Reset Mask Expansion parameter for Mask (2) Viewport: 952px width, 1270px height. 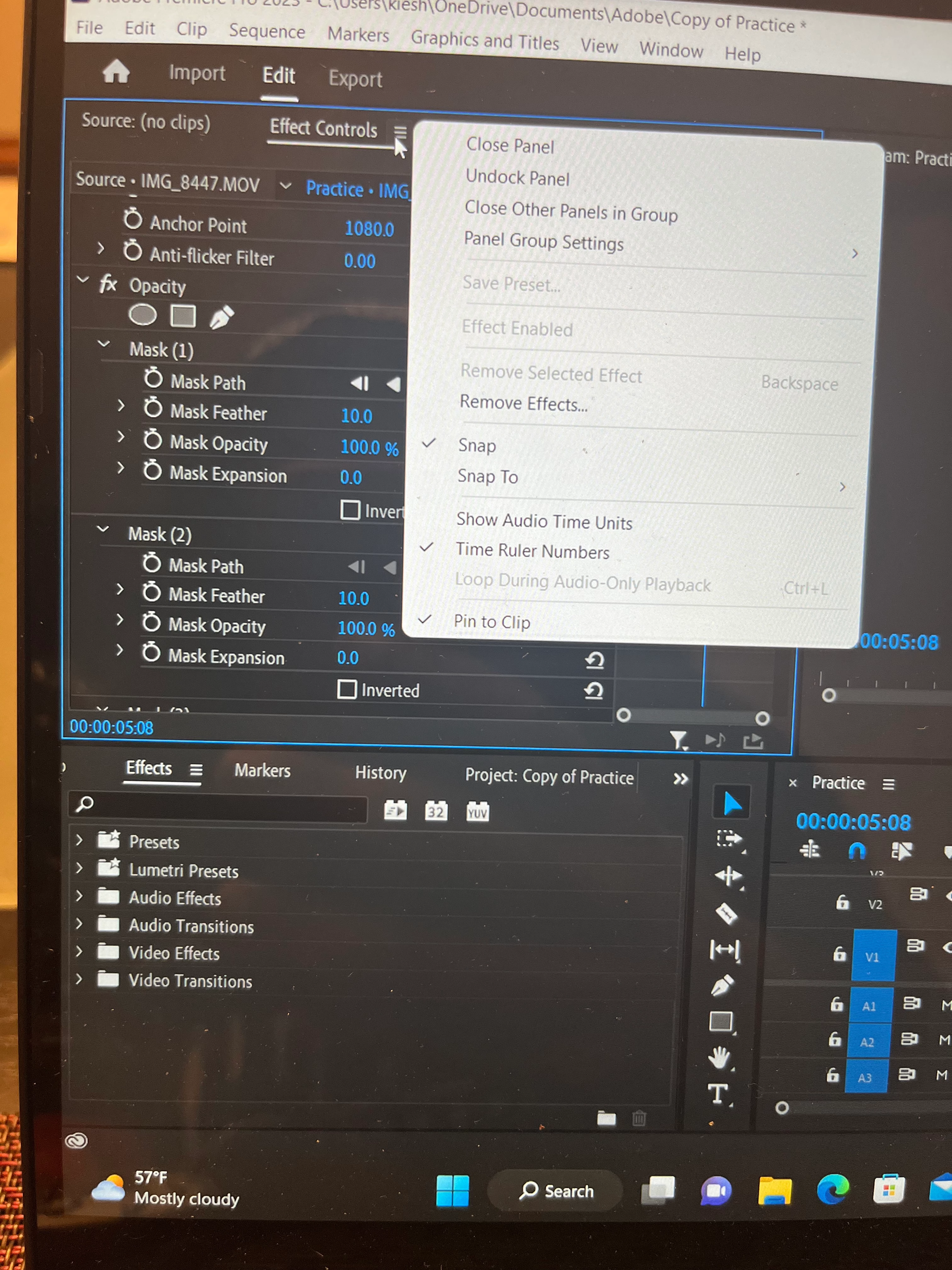point(594,660)
